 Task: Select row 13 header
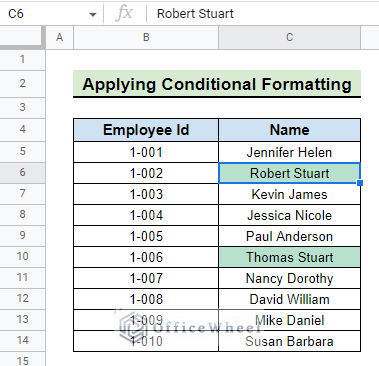click(x=22, y=320)
